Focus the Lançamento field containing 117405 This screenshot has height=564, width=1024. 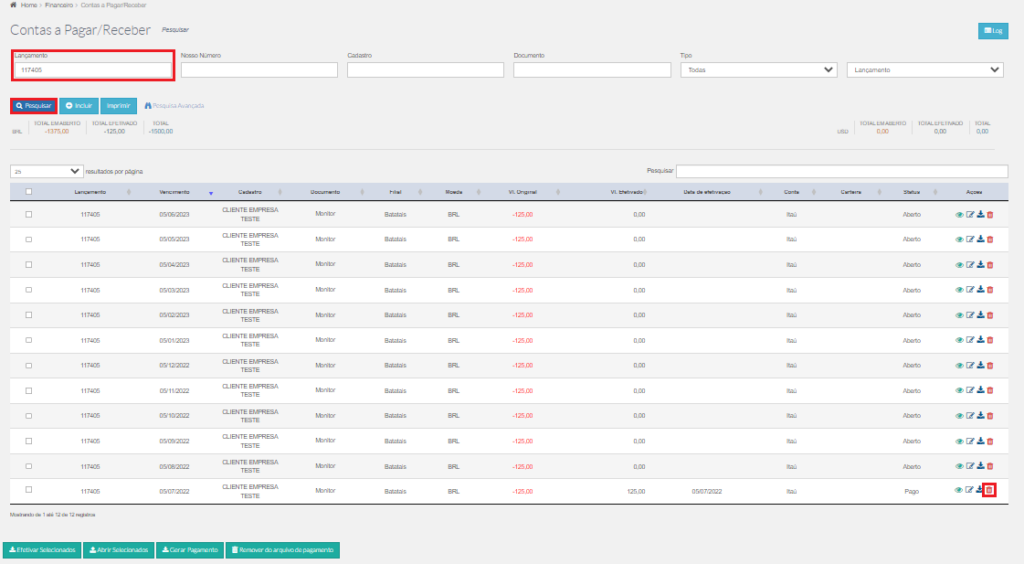tap(93, 70)
